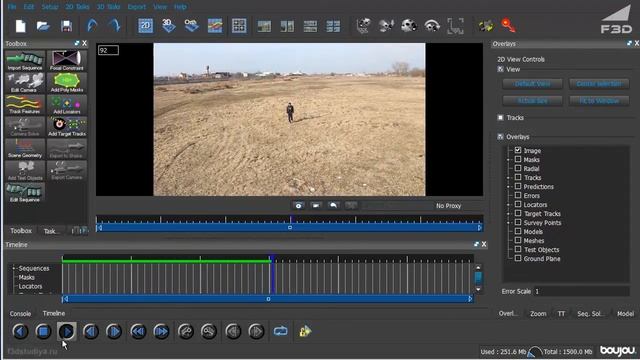Screen dimensions: 640x360
Task: Open the Edit Camera tool
Action: click(x=25, y=83)
